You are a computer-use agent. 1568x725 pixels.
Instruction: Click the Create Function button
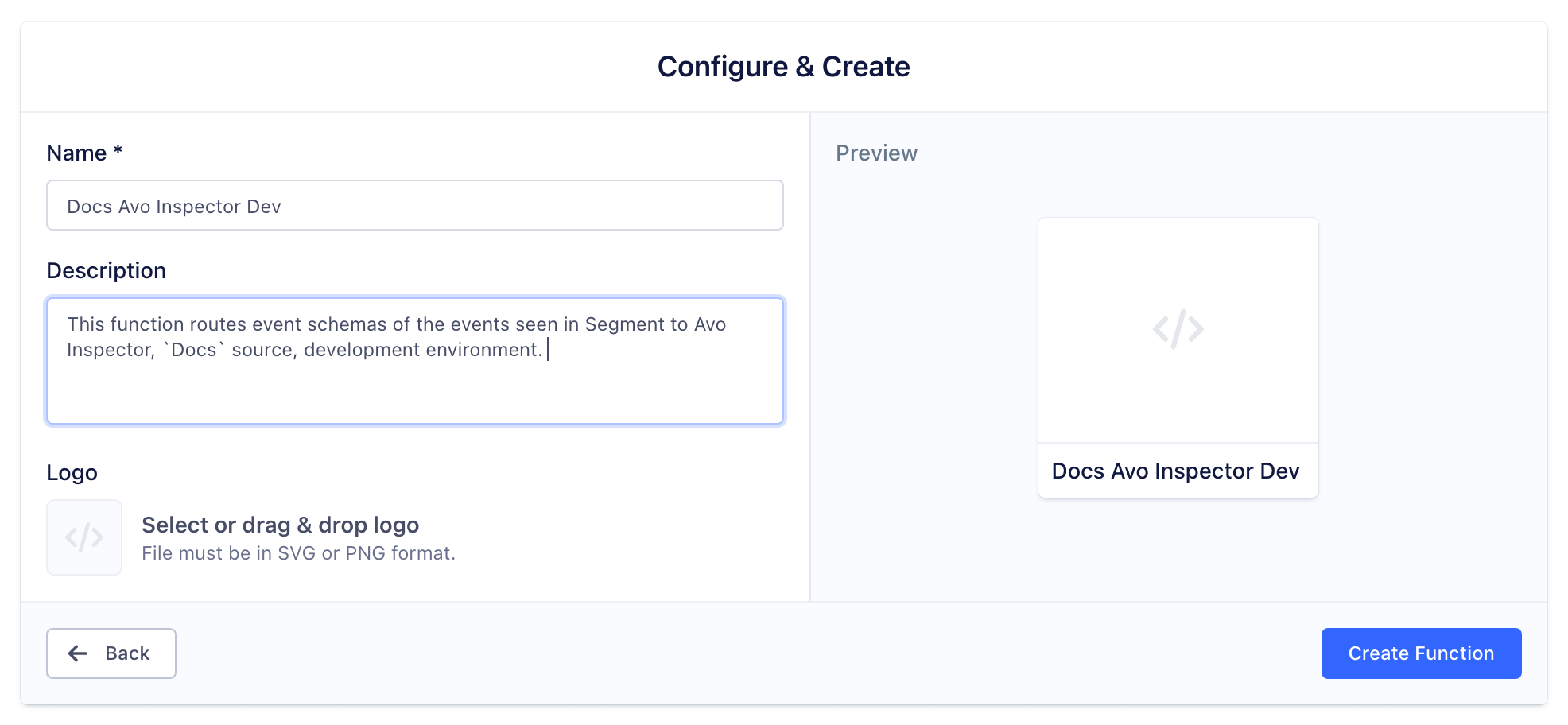pos(1420,653)
